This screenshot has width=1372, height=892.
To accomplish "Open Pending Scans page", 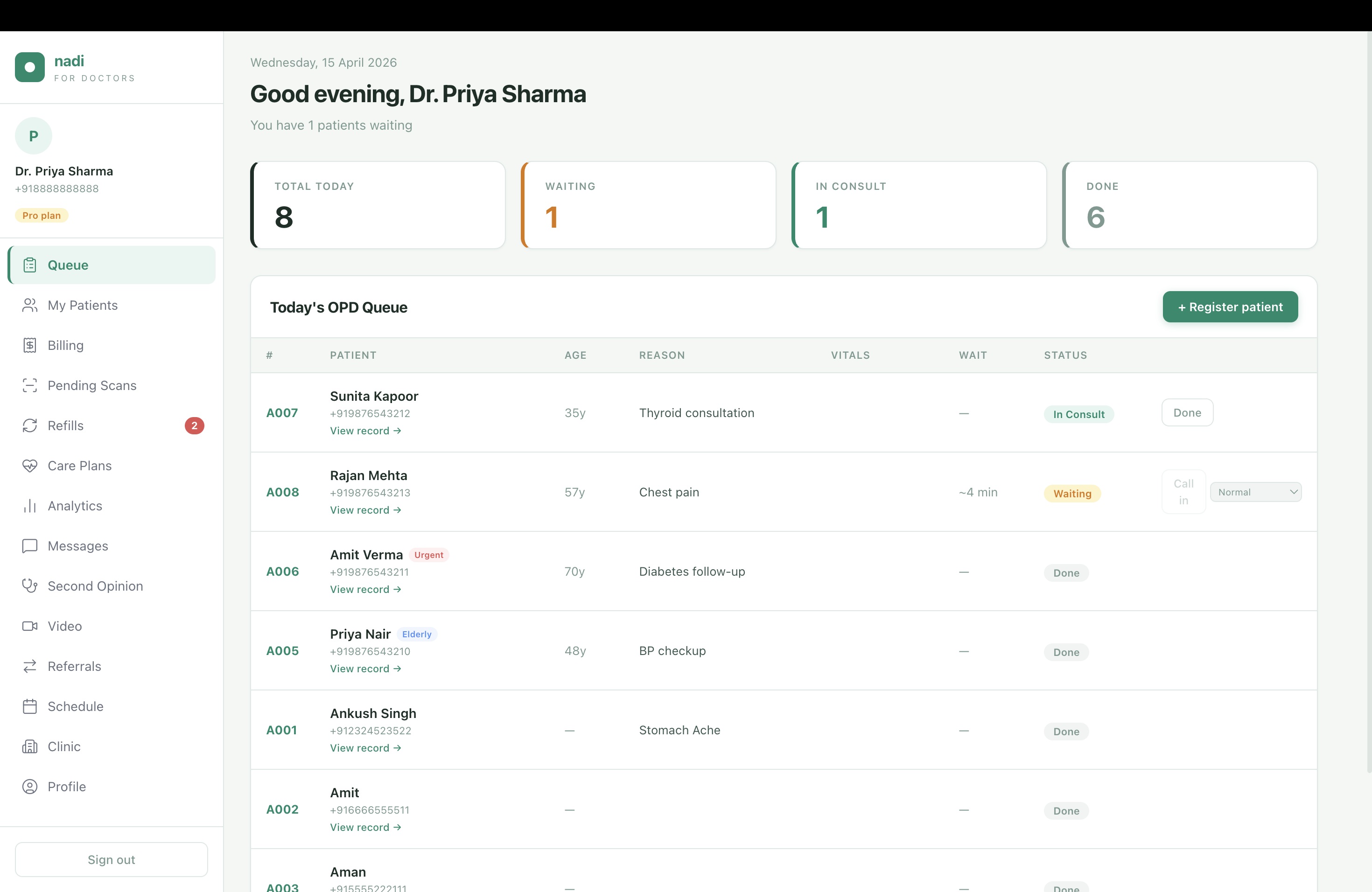I will [x=112, y=385].
